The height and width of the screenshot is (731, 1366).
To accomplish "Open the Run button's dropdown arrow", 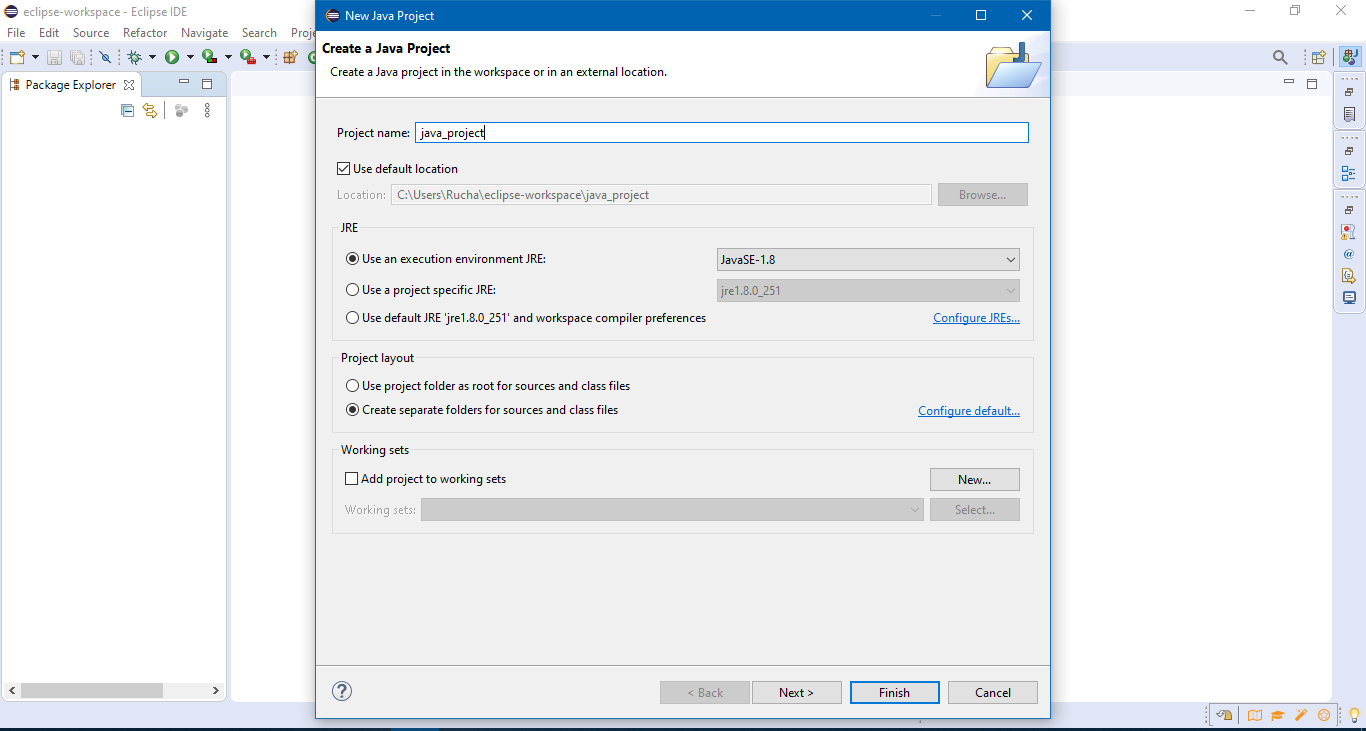I will (190, 57).
